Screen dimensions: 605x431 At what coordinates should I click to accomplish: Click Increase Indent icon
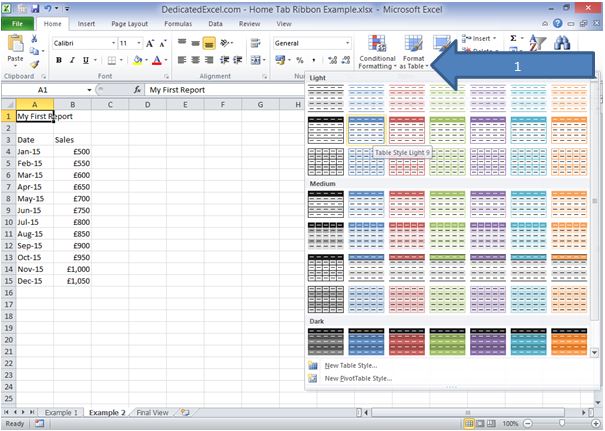coord(237,60)
